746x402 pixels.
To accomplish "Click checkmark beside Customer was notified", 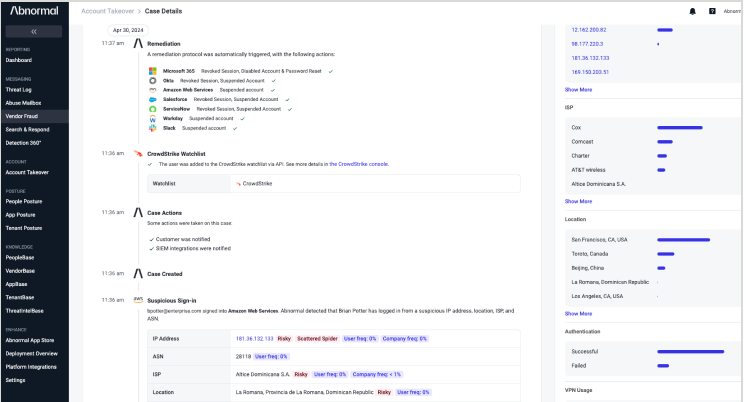I will pos(152,239).
